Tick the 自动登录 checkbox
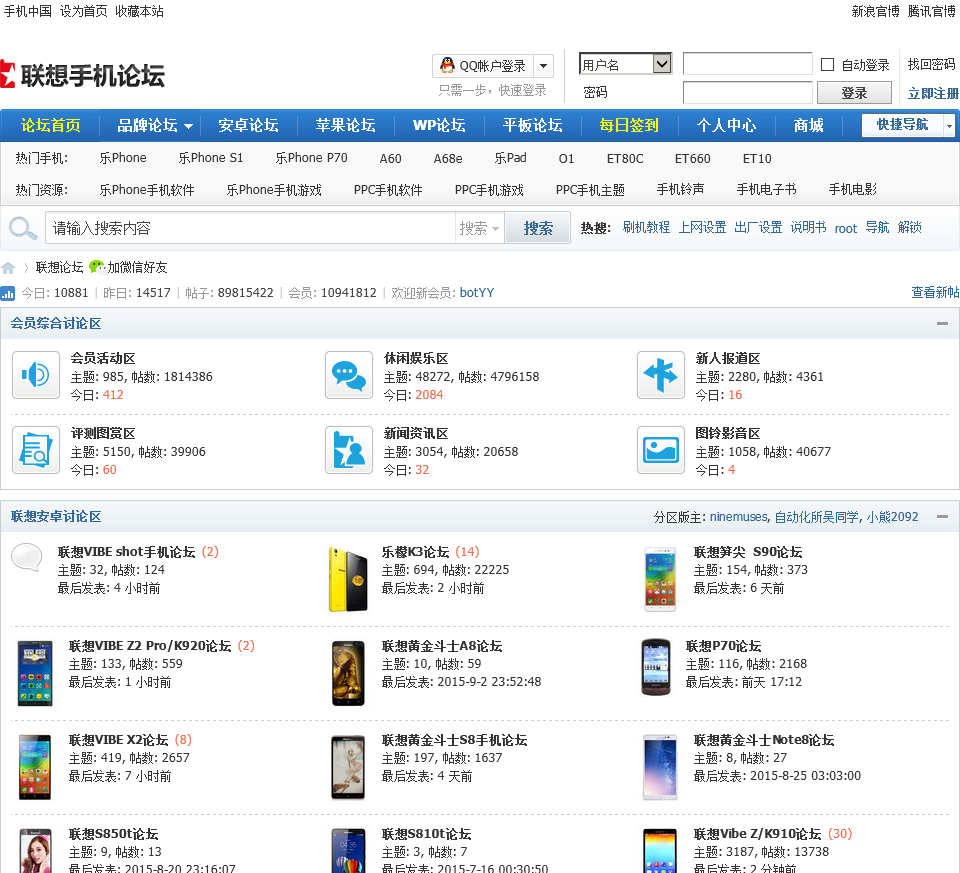The height and width of the screenshot is (873, 960). (827, 64)
